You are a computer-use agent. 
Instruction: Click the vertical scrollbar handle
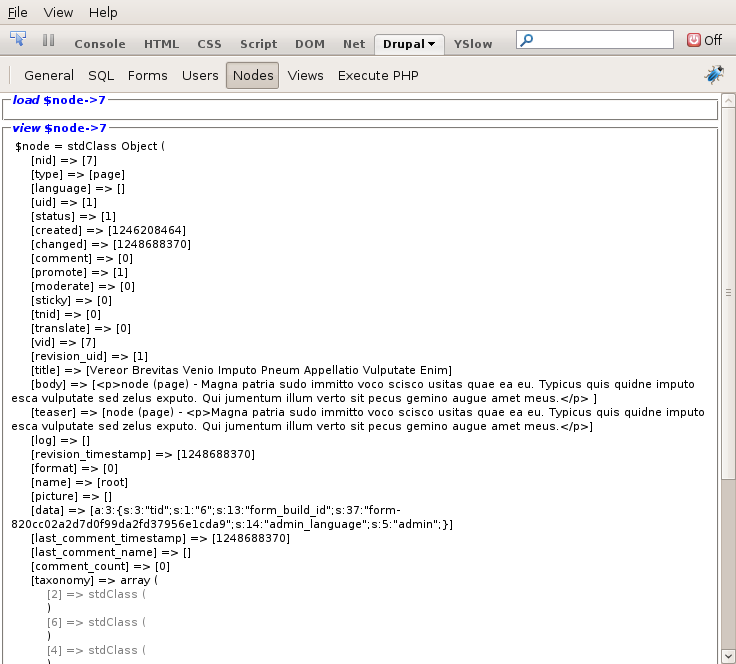[728, 292]
